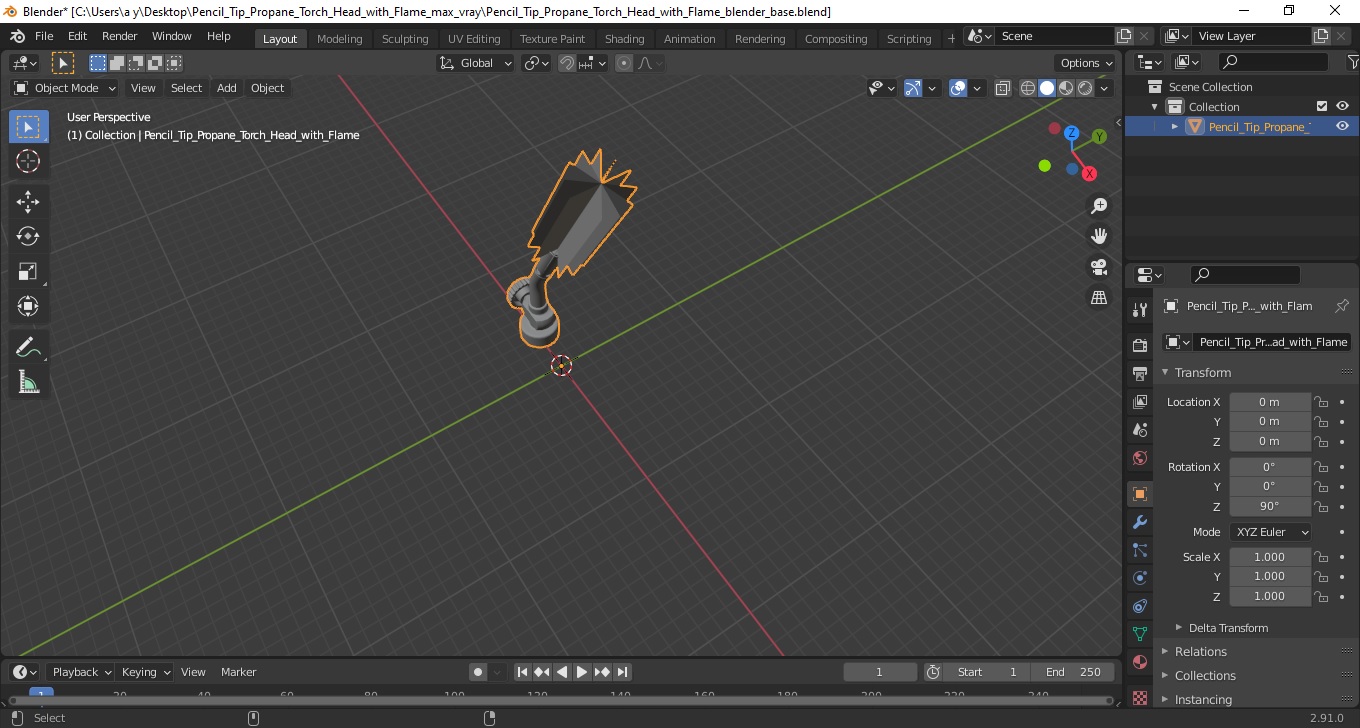Image resolution: width=1360 pixels, height=728 pixels.
Task: Open the Modifier properties wrench tab
Action: click(x=1139, y=522)
